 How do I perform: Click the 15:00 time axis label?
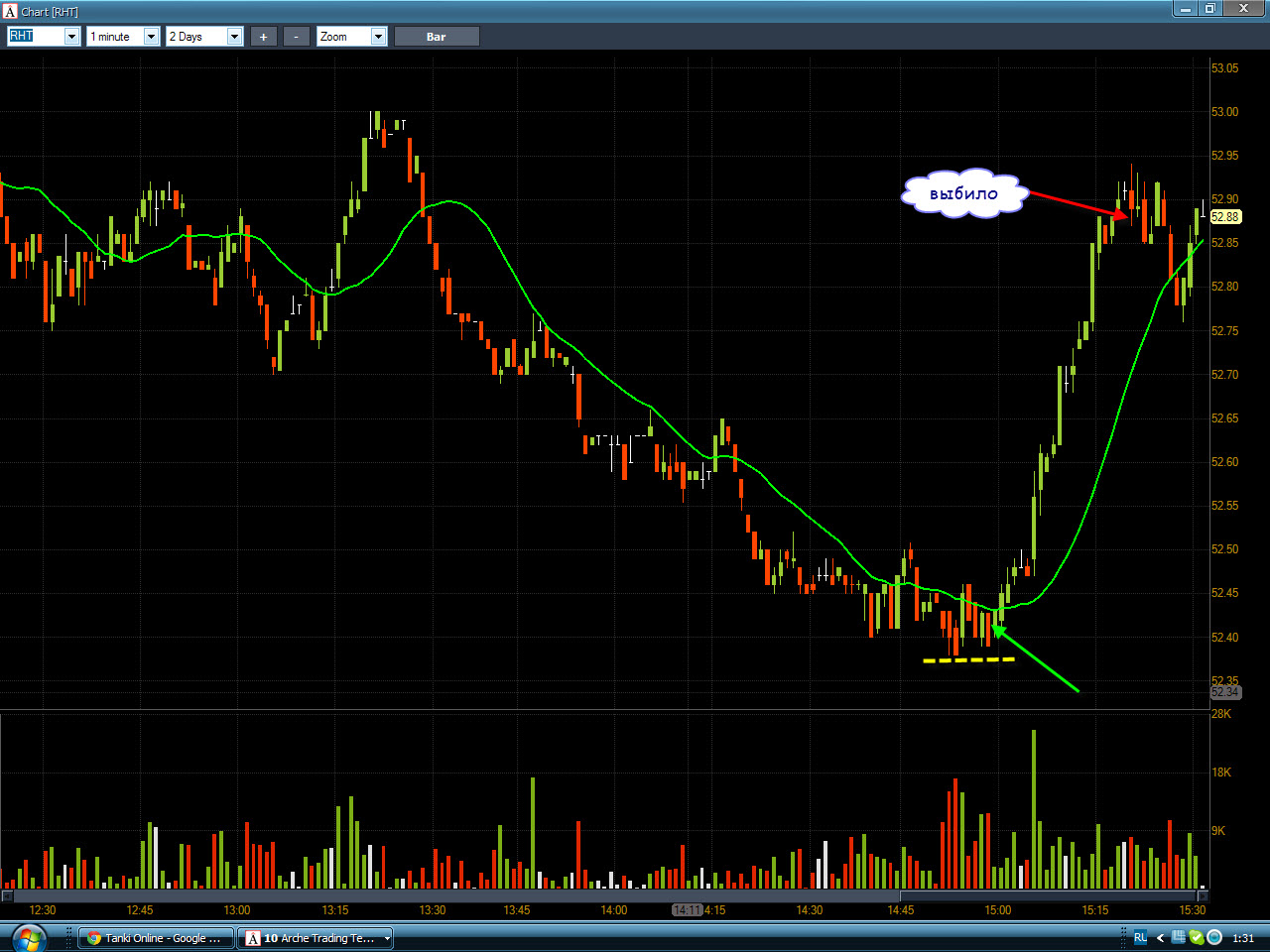click(x=998, y=910)
